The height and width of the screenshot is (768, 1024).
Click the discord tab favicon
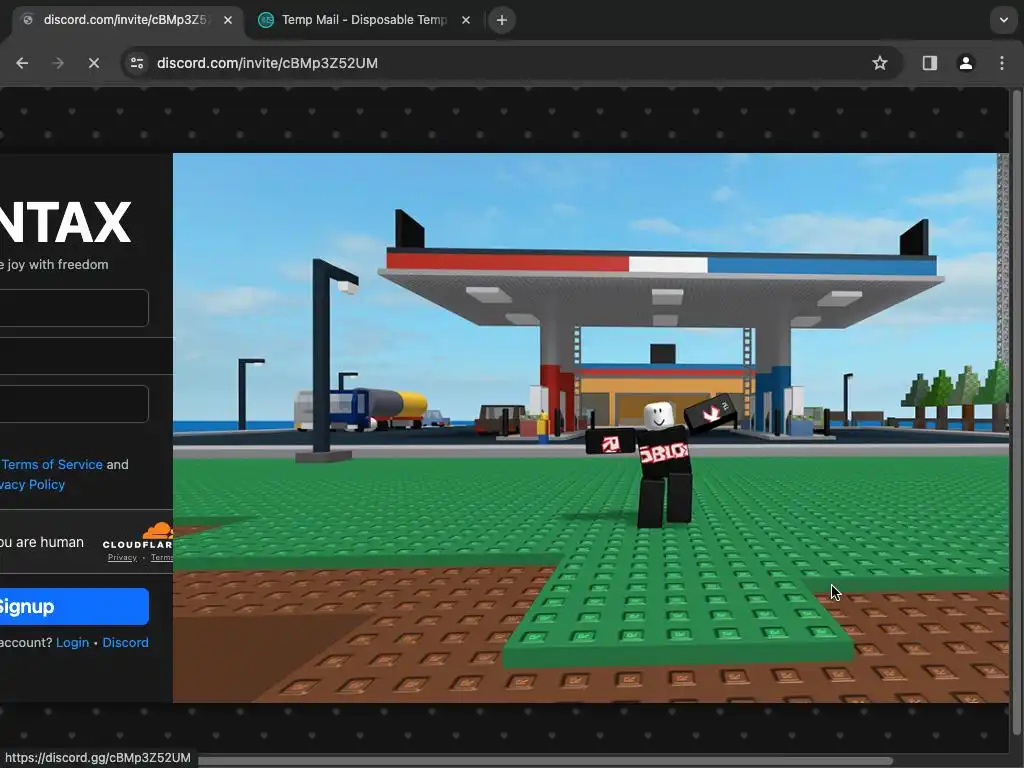(28, 20)
